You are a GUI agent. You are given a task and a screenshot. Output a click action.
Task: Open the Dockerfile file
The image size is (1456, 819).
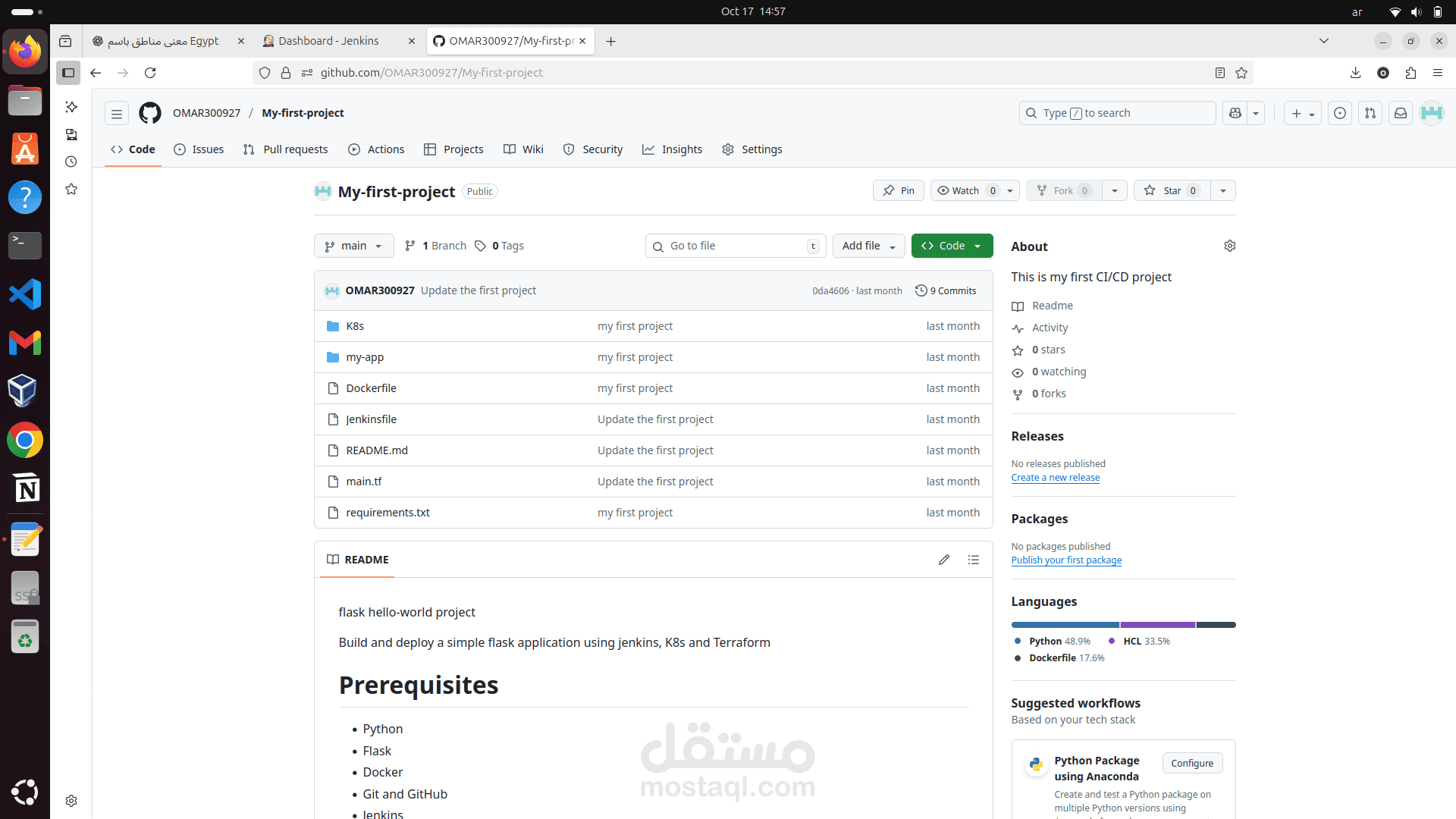pyautogui.click(x=371, y=388)
